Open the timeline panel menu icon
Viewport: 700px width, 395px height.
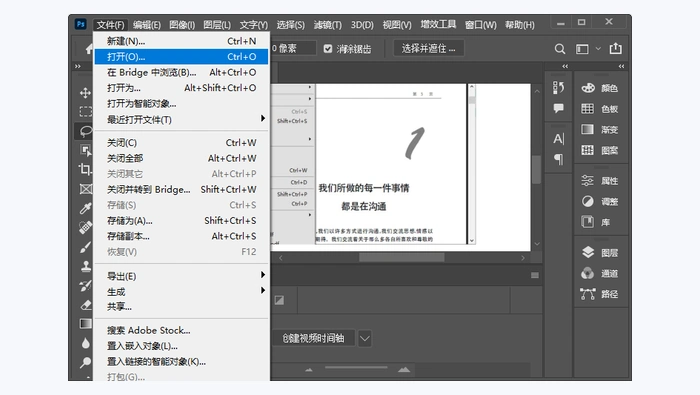pyautogui.click(x=534, y=275)
